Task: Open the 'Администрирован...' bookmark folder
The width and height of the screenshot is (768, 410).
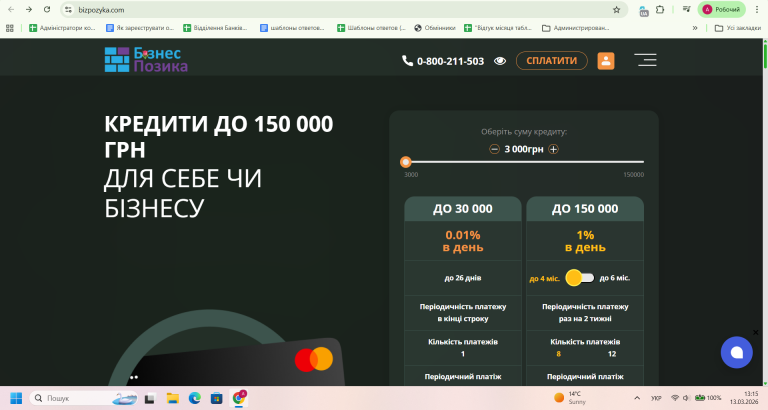Action: tap(576, 28)
